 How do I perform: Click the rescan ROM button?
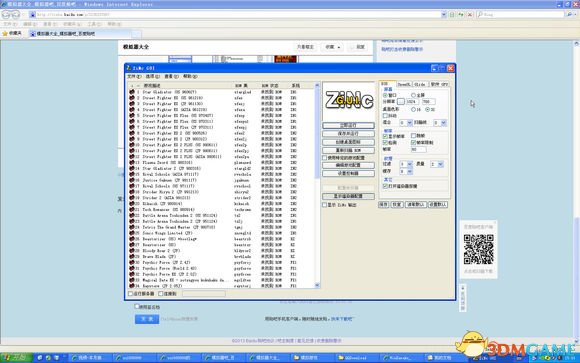(348, 151)
